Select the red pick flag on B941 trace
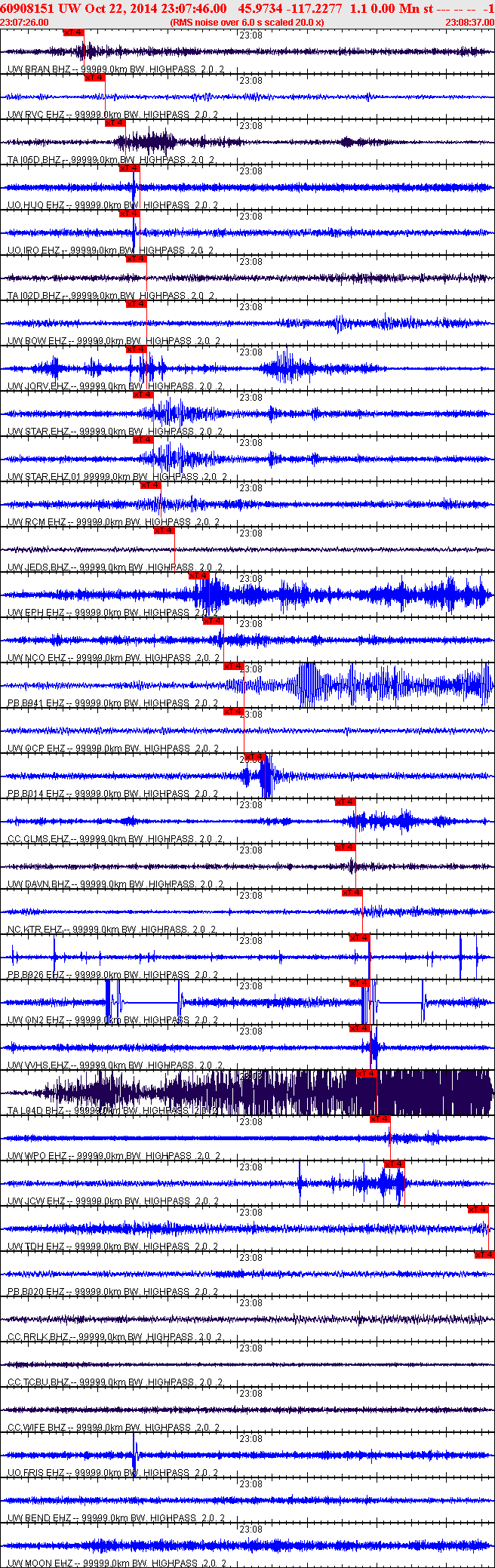Screen dimensions: 495x1568 pyautogui.click(x=234, y=666)
